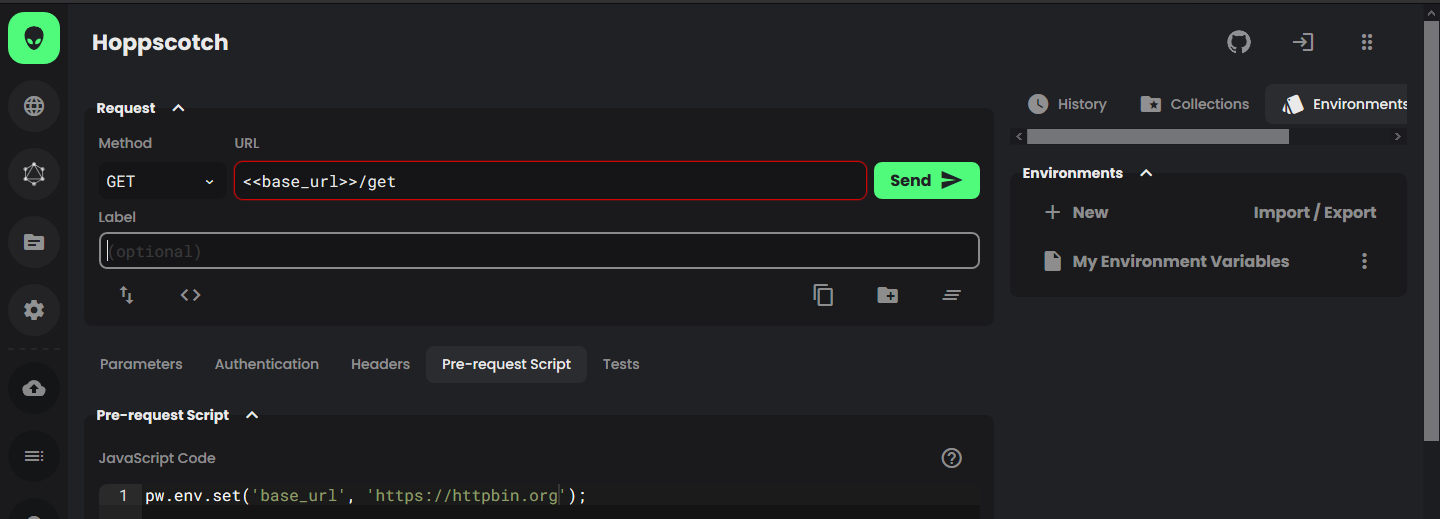Click the clear-all lines icon
This screenshot has width=1440, height=519.
click(x=951, y=295)
